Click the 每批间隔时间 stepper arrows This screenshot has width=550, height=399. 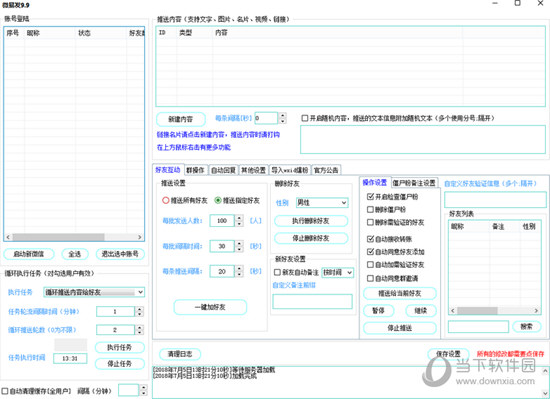tap(239, 246)
